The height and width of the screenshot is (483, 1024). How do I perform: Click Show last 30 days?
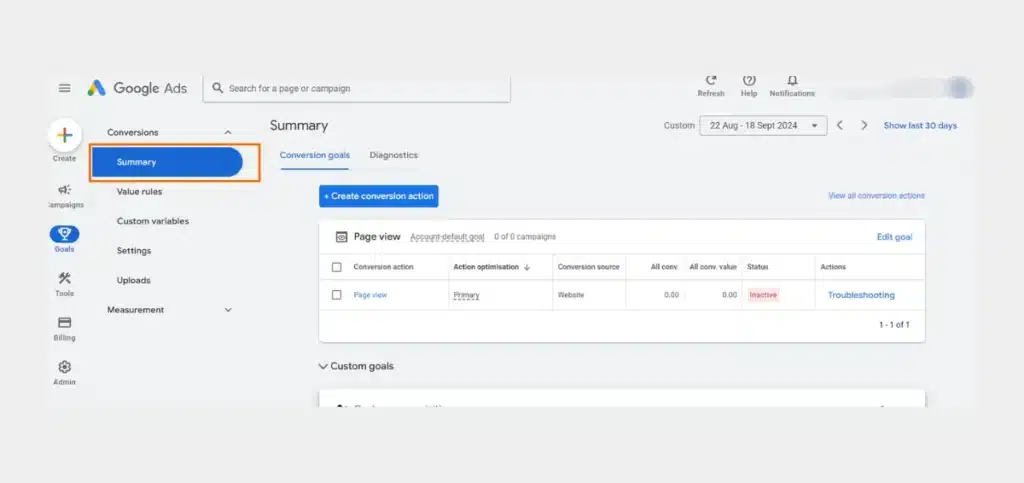[920, 125]
